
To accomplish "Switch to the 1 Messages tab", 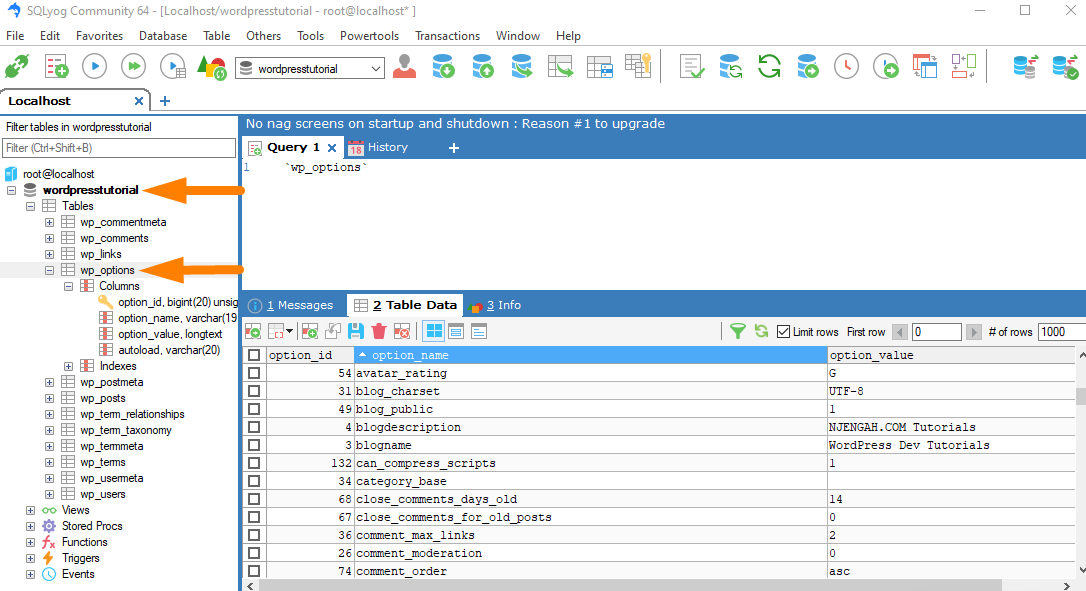I will pos(291,305).
